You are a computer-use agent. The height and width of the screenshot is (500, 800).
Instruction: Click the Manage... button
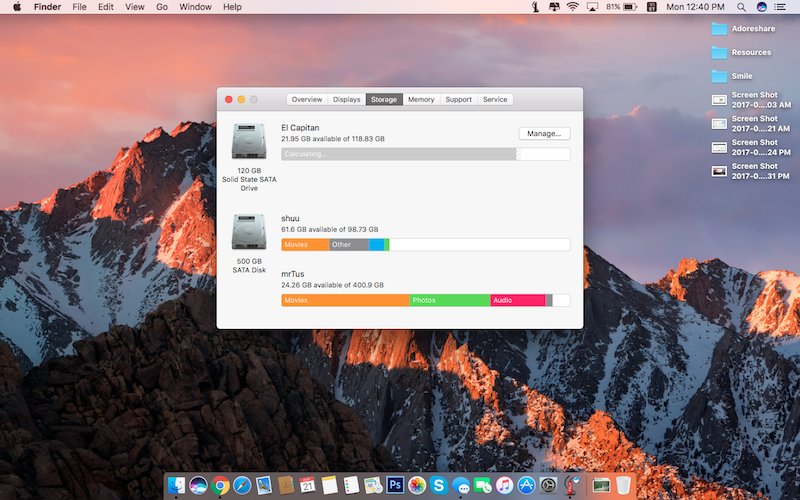pos(544,133)
